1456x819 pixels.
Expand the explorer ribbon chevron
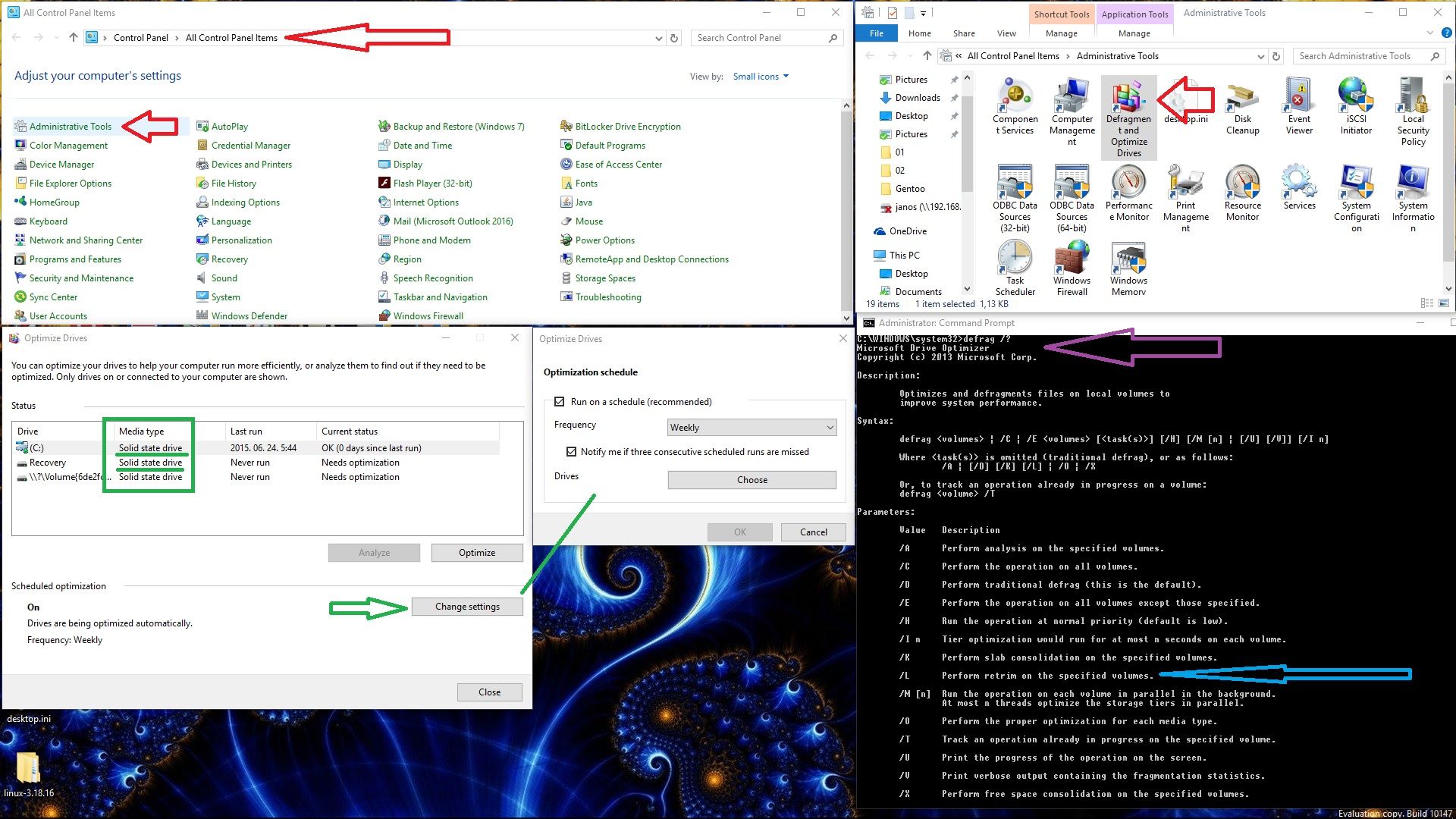[1430, 33]
